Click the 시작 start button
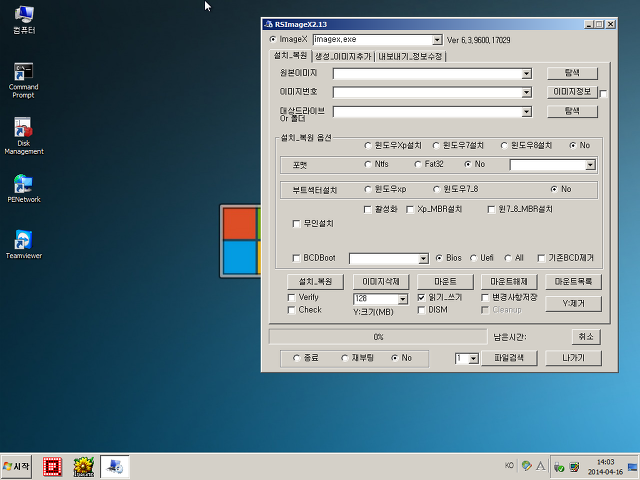The image size is (640, 480). pyautogui.click(x=16, y=467)
